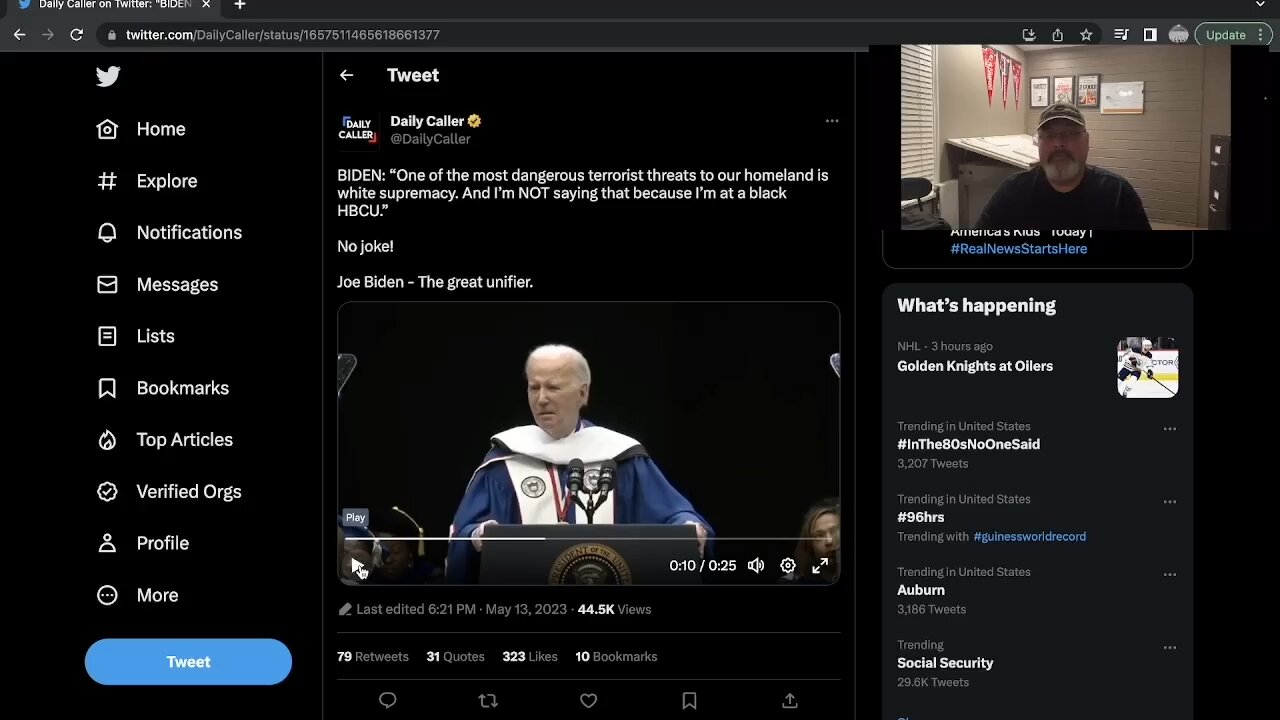Open a new browser tab
The width and height of the screenshot is (1280, 720).
coord(239,5)
